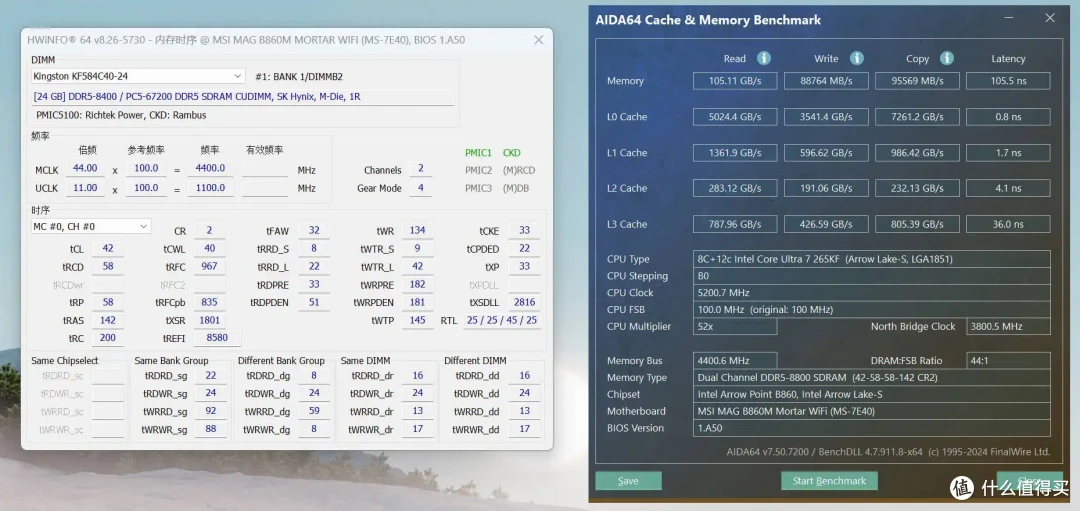
Task: Click the tCL value 42
Action: 108,249
